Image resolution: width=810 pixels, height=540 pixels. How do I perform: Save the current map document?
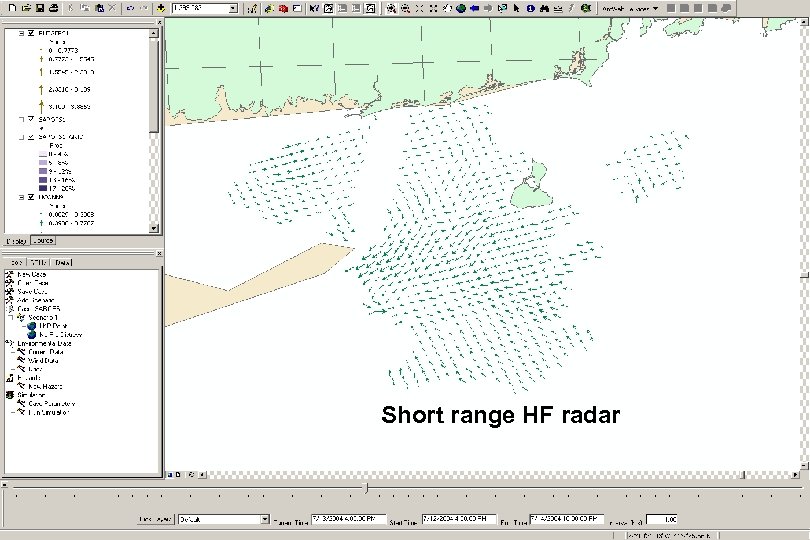[39, 8]
